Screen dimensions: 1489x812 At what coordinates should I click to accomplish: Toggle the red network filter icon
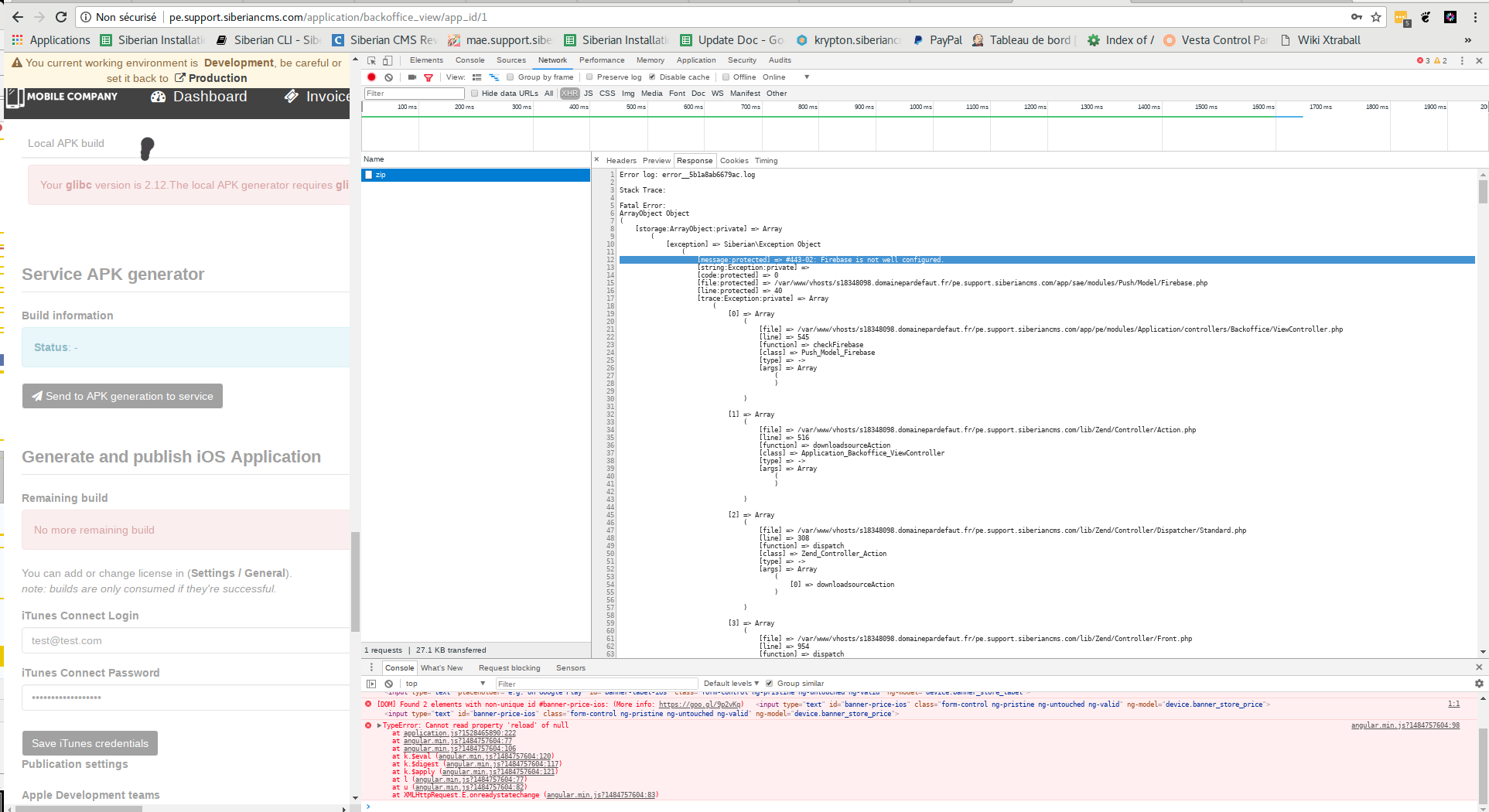[x=429, y=77]
